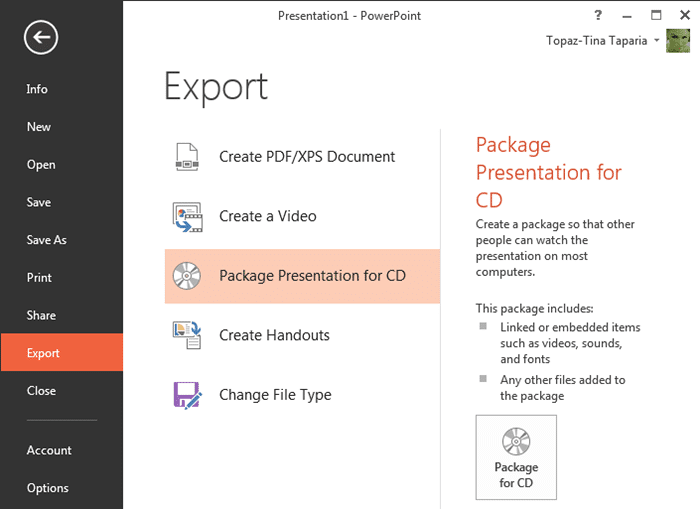
Task: Click the Package for CD button
Action: point(516,457)
